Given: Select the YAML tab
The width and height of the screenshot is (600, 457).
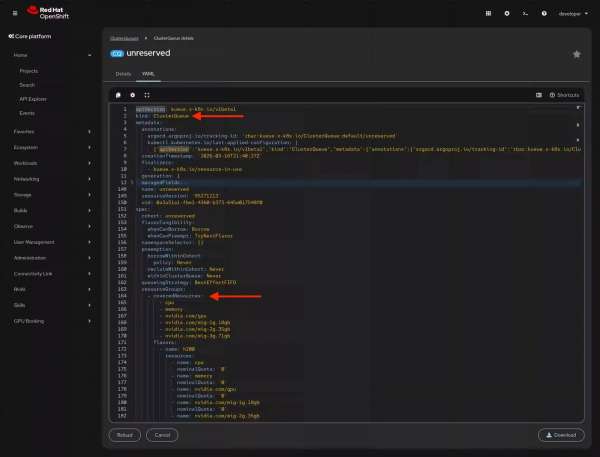Looking at the screenshot, I should (148, 74).
